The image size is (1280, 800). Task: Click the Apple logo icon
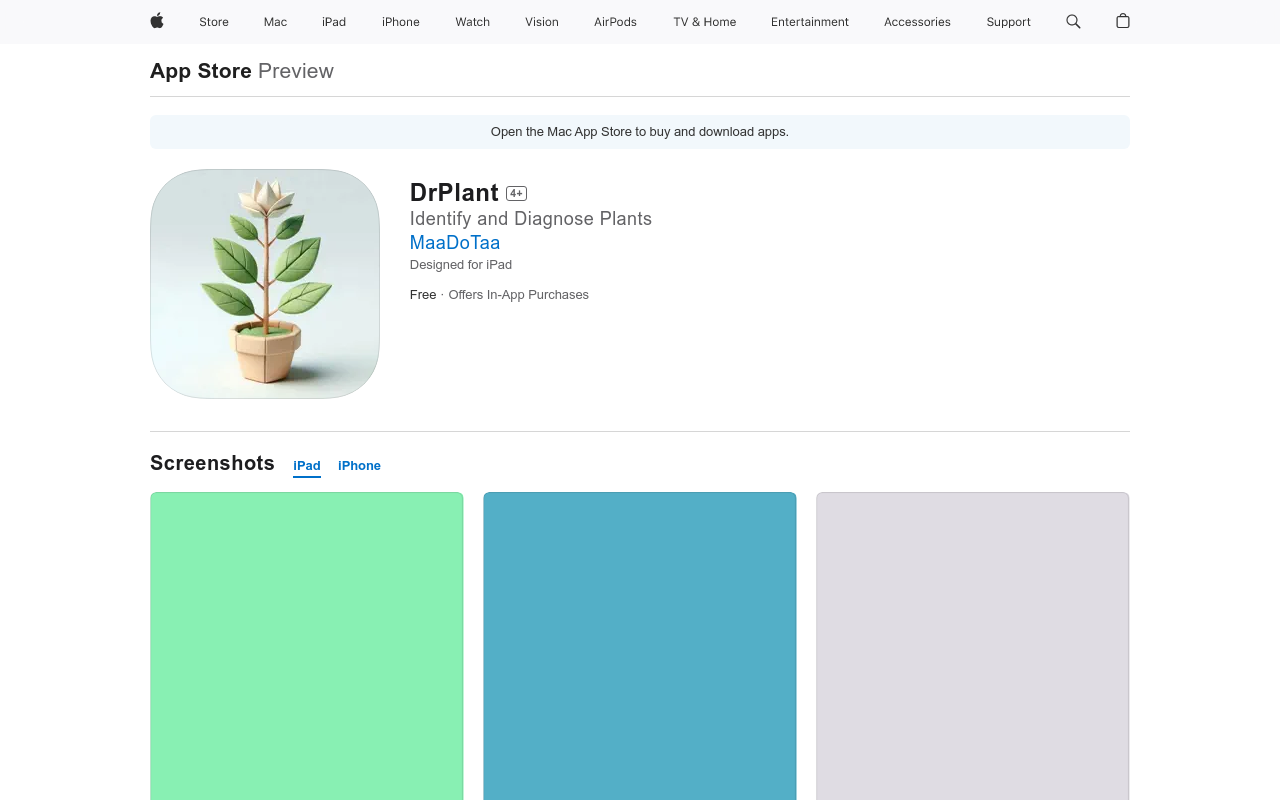[157, 21]
